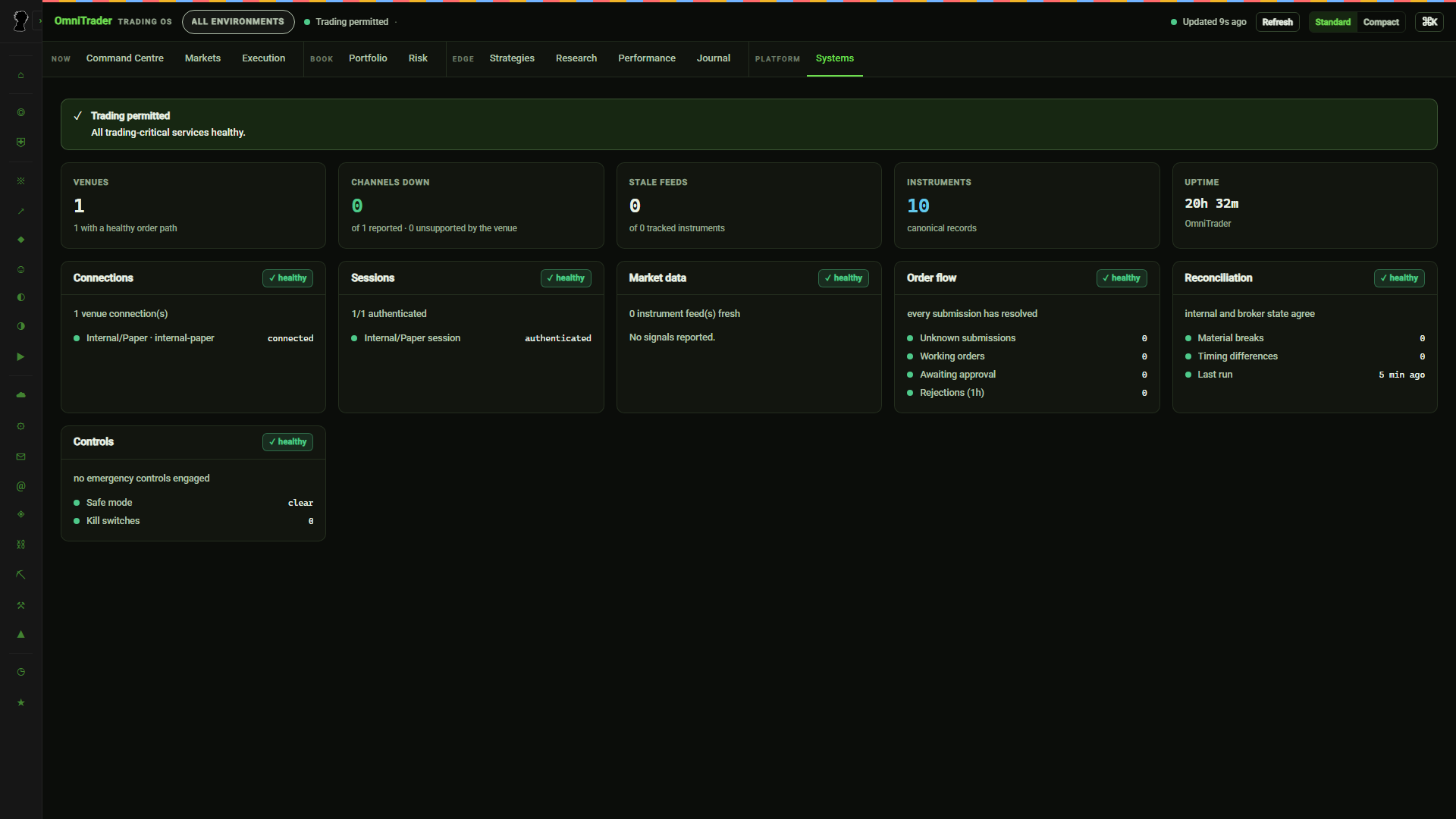
Task: Open the Performance tab
Action: (x=647, y=58)
